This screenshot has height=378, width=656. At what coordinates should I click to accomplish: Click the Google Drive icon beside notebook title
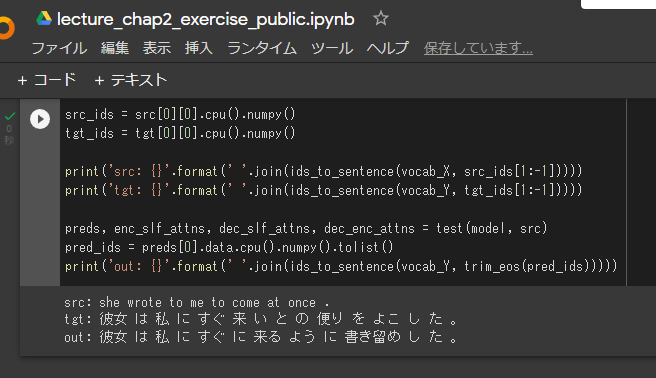pyautogui.click(x=44, y=19)
